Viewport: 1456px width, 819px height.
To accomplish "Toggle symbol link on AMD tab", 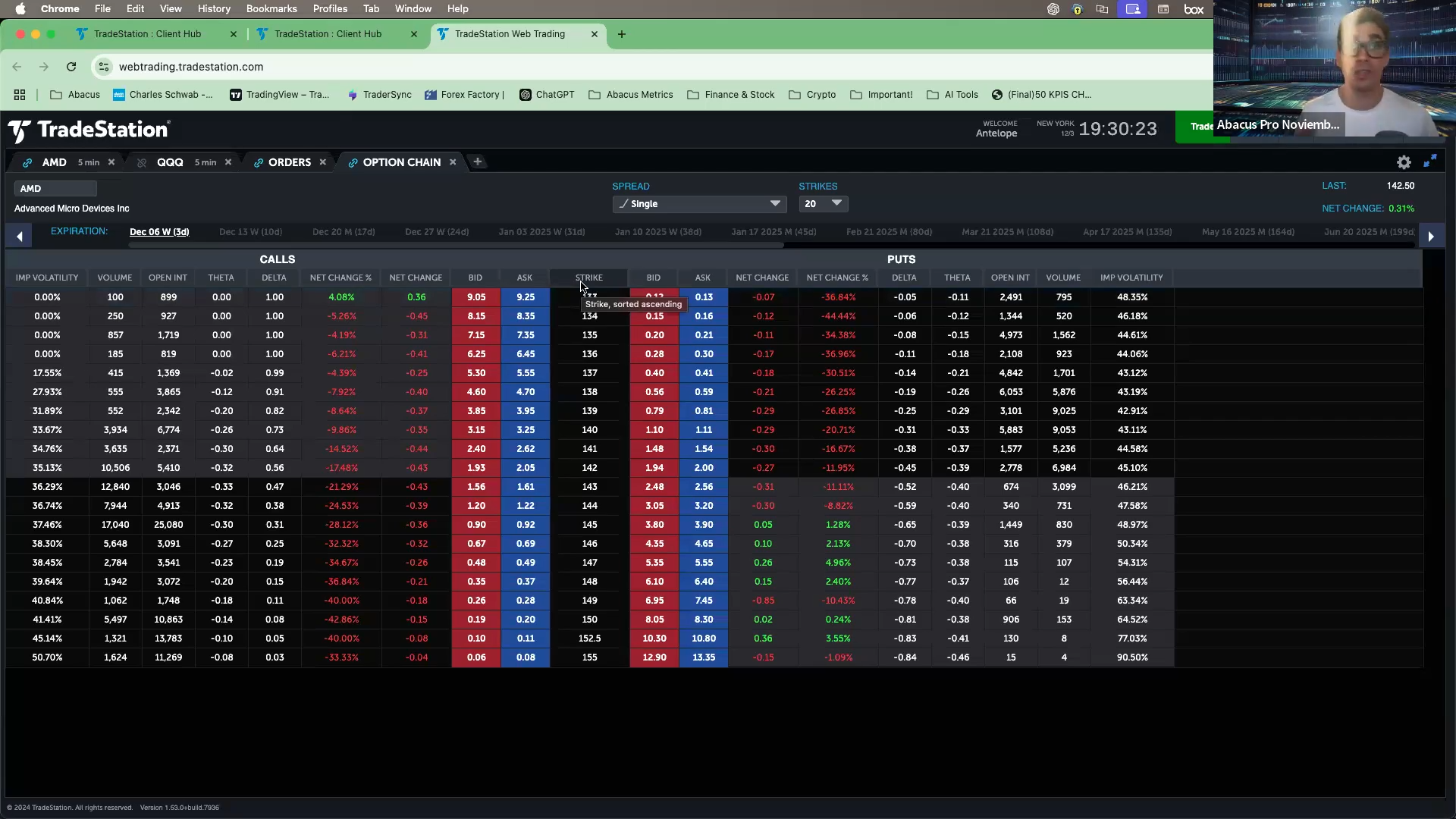I will tap(27, 162).
